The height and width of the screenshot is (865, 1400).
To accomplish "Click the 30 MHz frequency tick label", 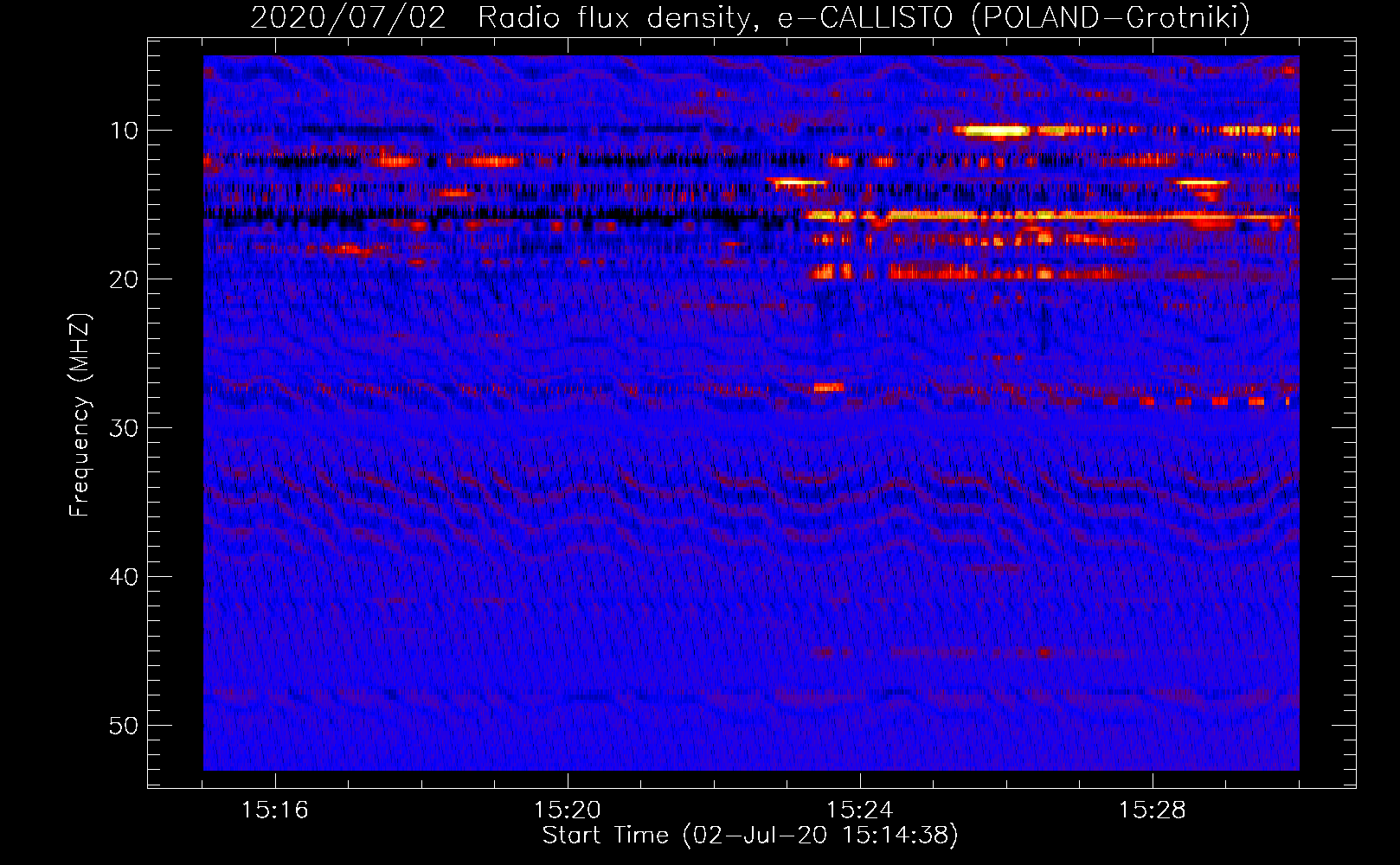I will [x=124, y=428].
